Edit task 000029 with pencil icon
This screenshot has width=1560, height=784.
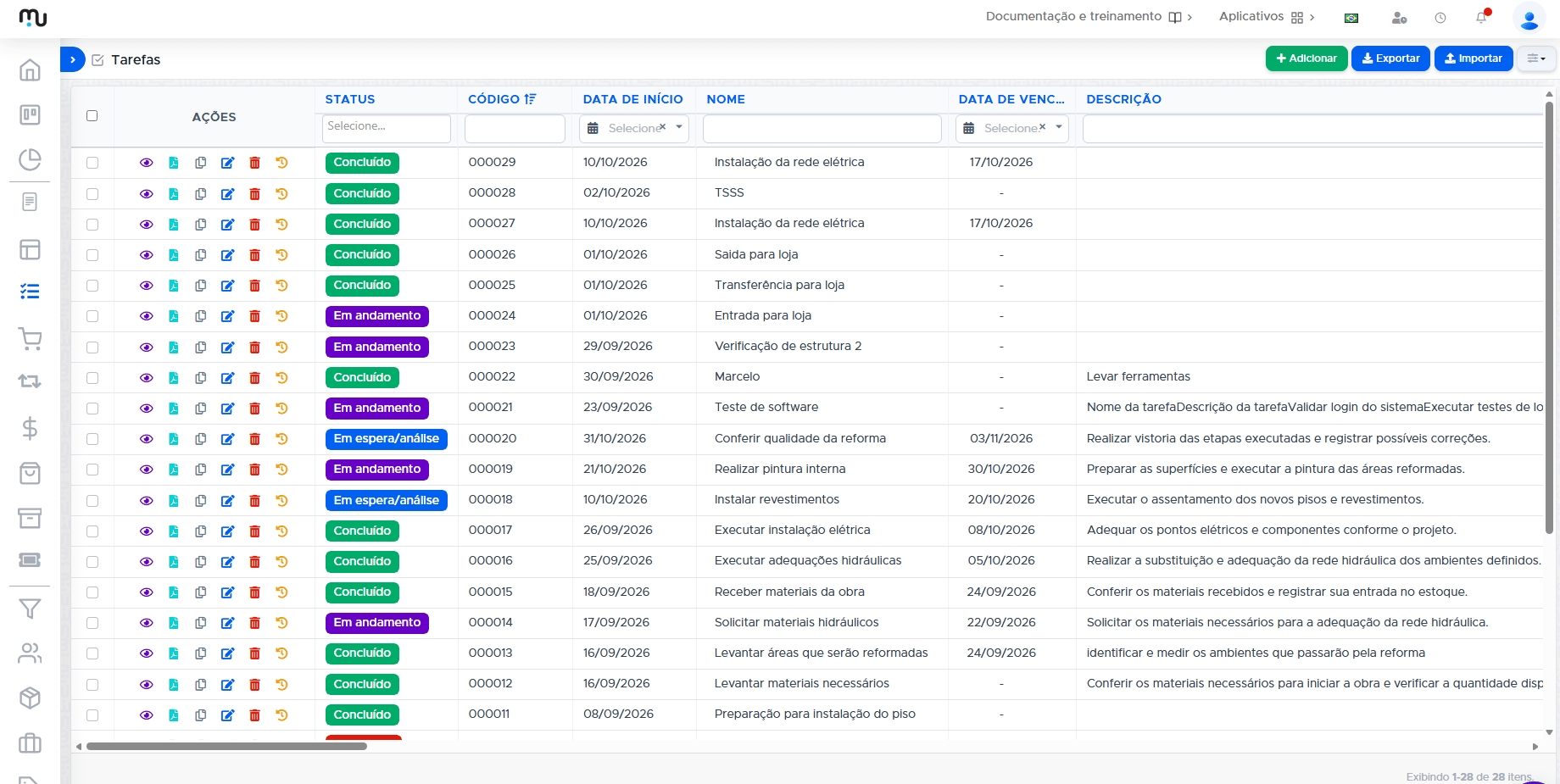pos(227,163)
